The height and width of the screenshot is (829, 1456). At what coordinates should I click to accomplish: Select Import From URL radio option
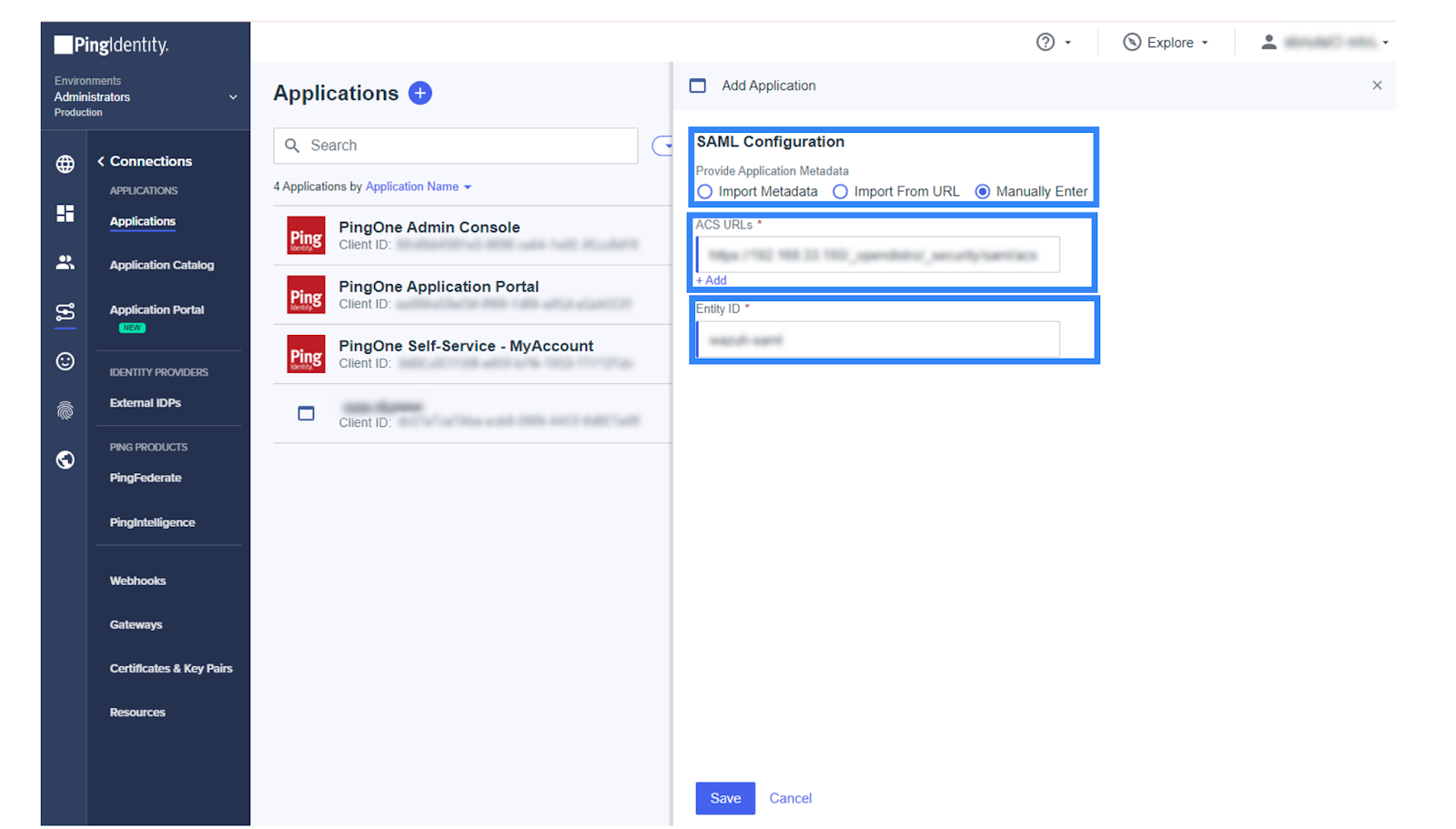coord(840,192)
